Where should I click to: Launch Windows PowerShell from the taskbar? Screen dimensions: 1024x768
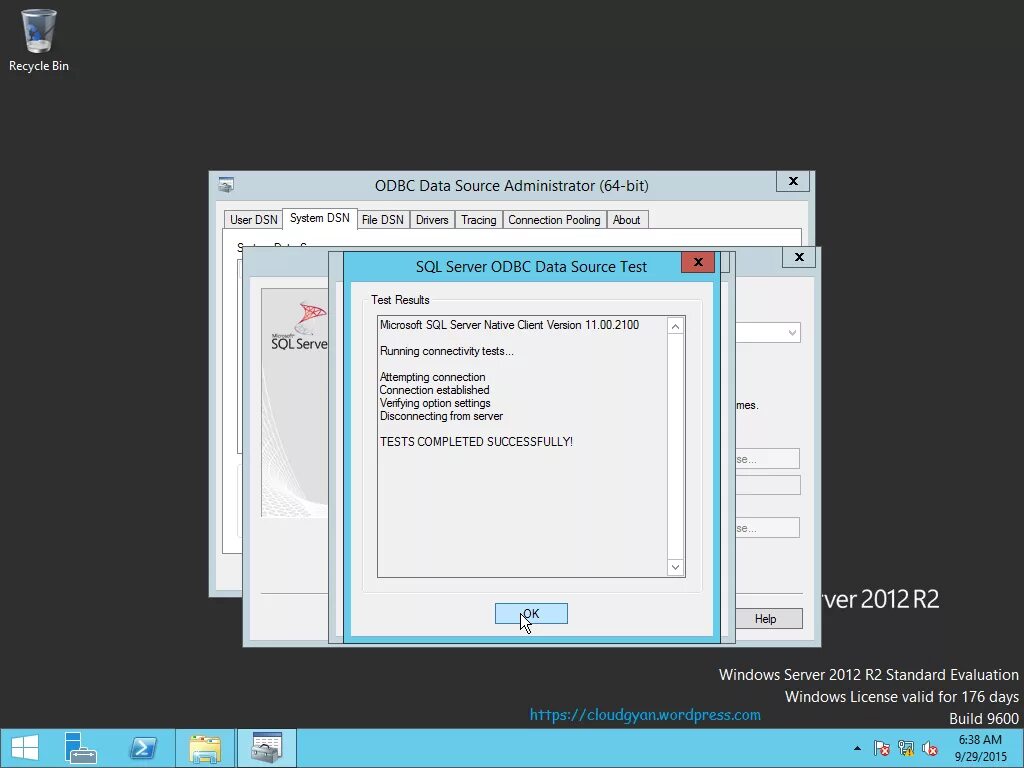click(143, 748)
